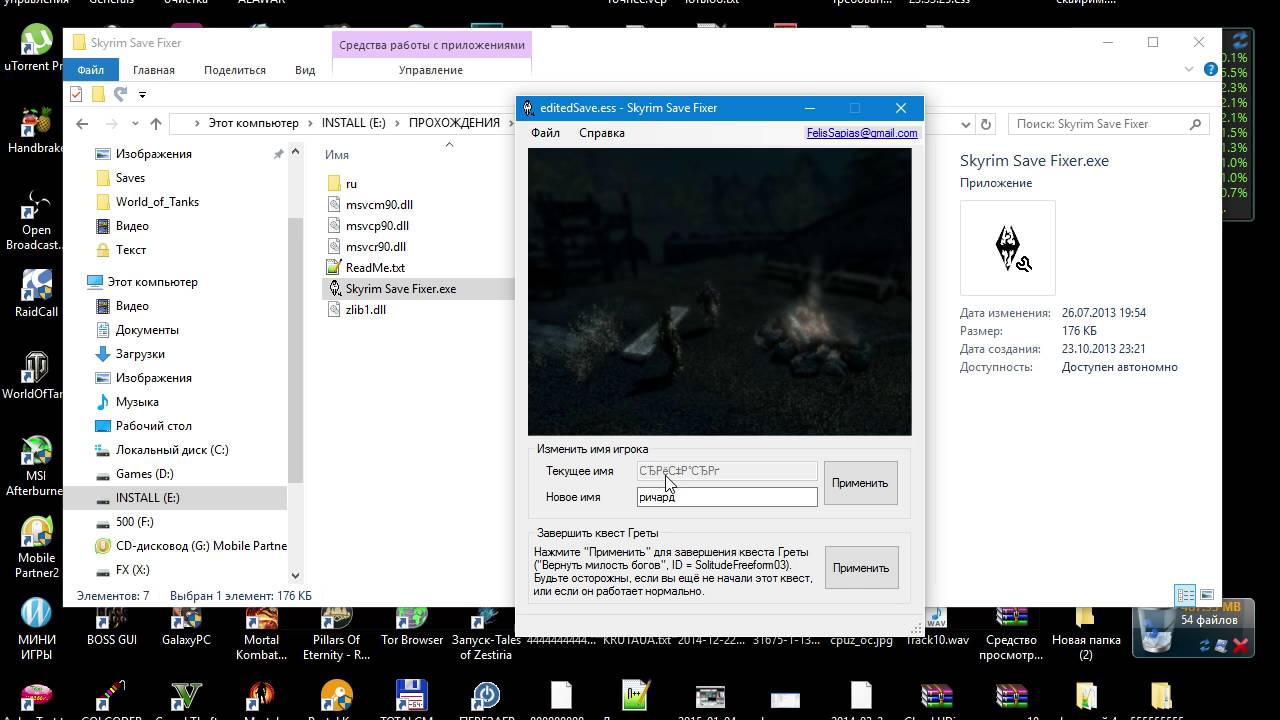Viewport: 1280px width, 720px height.
Task: Open the Справка menu in Skyrim Save Fixer
Action: tap(602, 132)
